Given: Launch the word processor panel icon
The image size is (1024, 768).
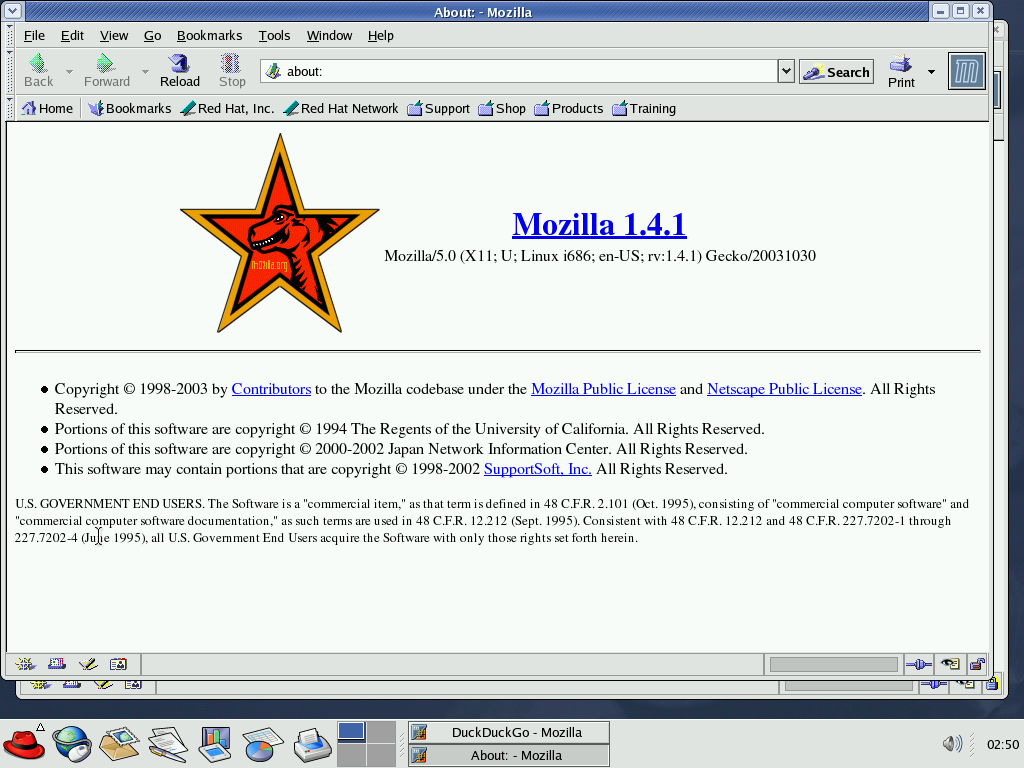Looking at the screenshot, I should 168,744.
